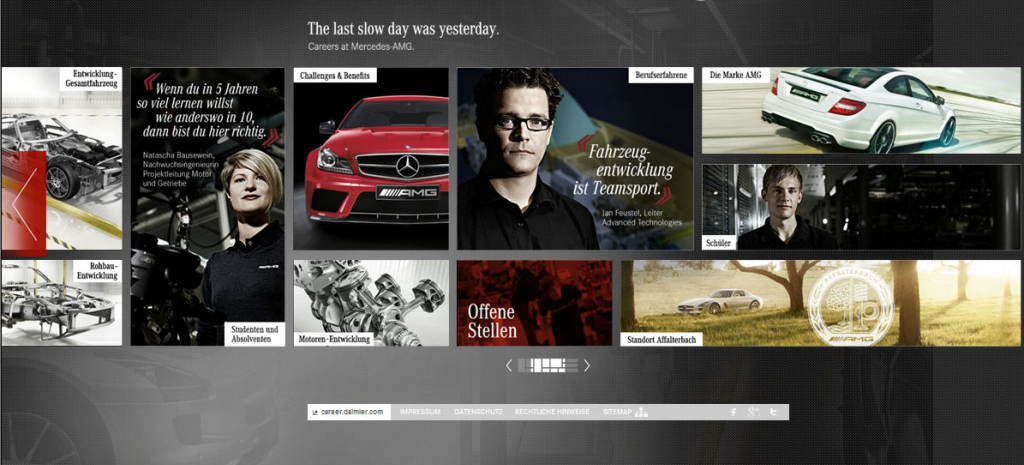Open the Die Marke AMG tile
Viewport: 1024px width, 465px height.
click(861, 110)
